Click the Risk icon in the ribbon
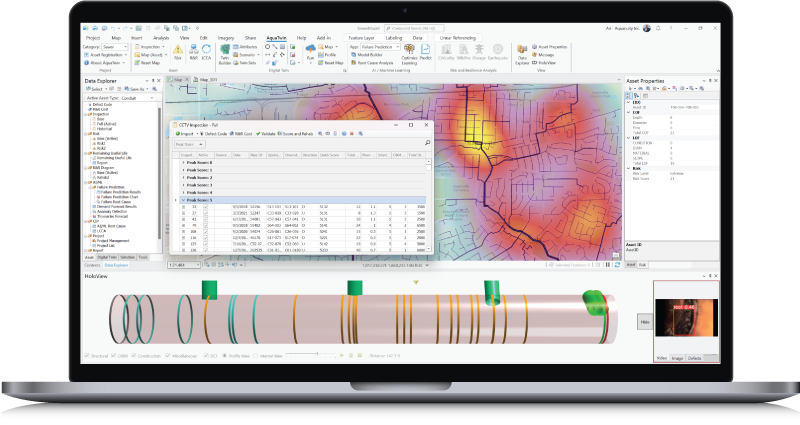The width and height of the screenshot is (800, 425). click(179, 50)
